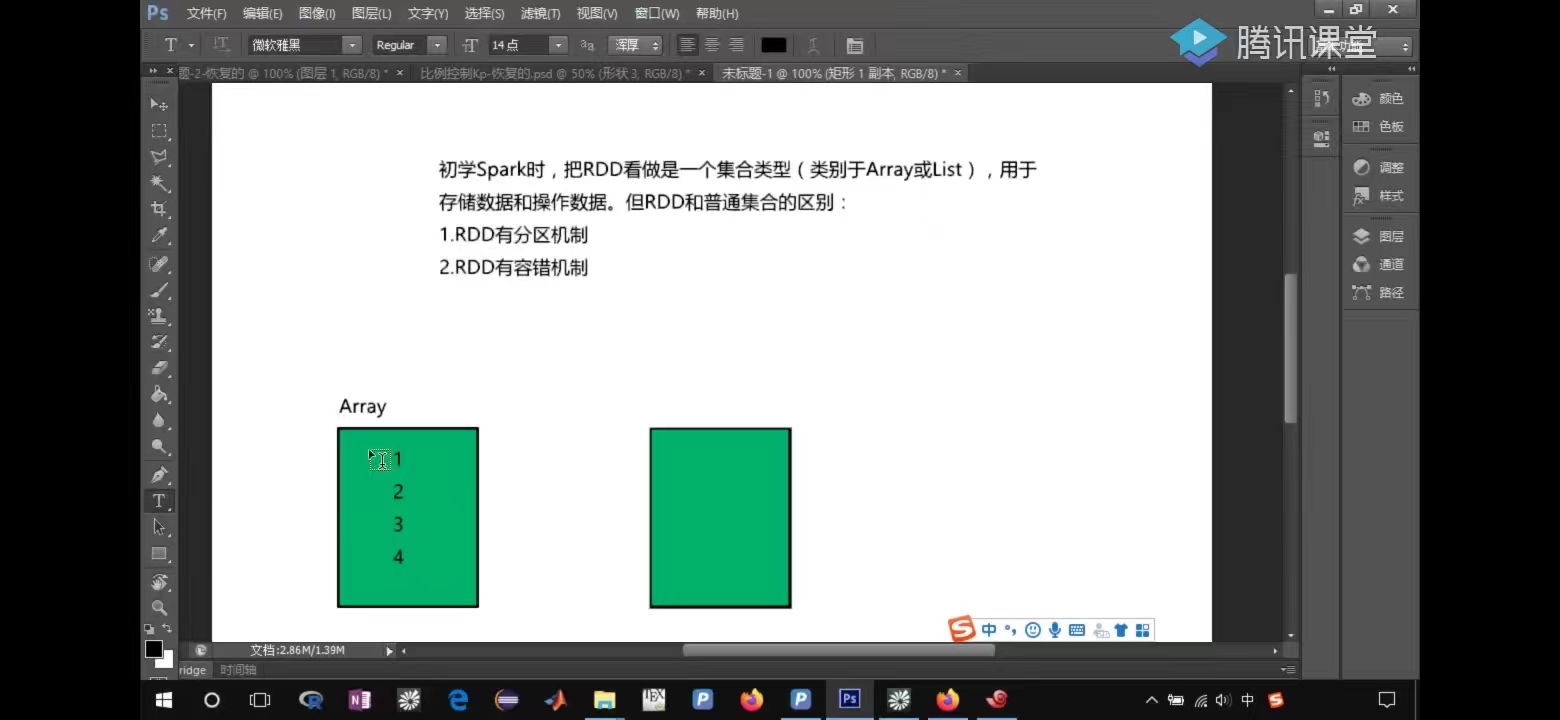Select the Healing Brush tool
Viewport: 1560px width, 720px height.
(159, 264)
